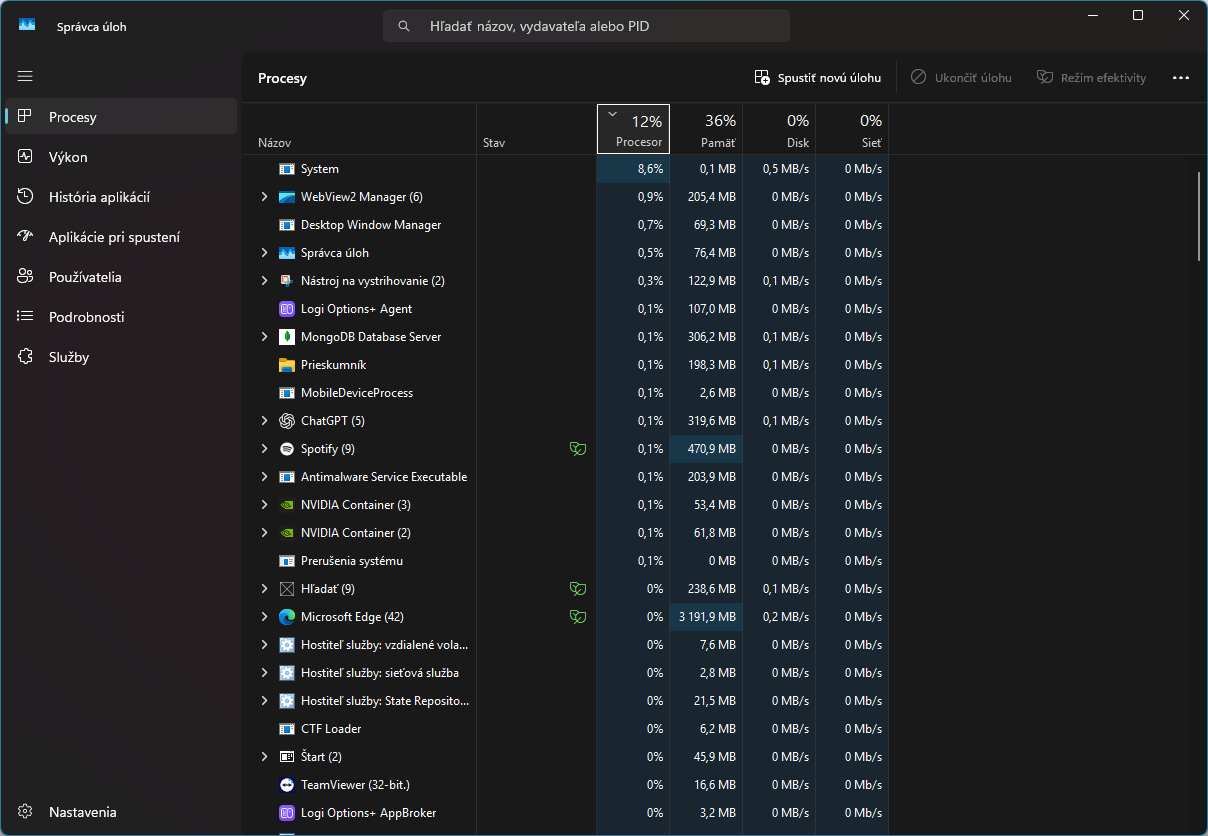Click the Správca úloh process row icon

[287, 253]
